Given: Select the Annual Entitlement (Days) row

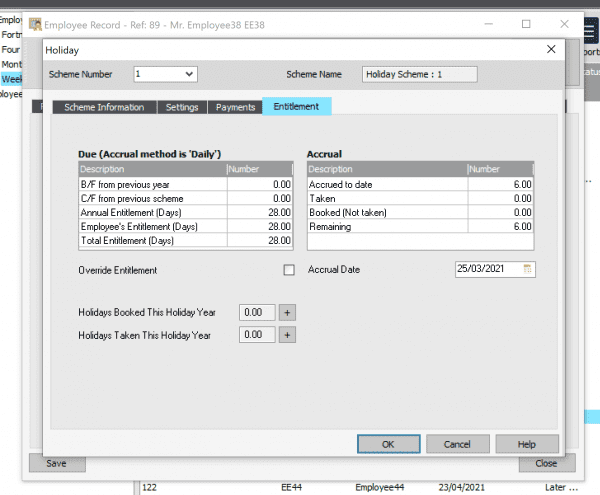Looking at the screenshot, I should pos(186,212).
